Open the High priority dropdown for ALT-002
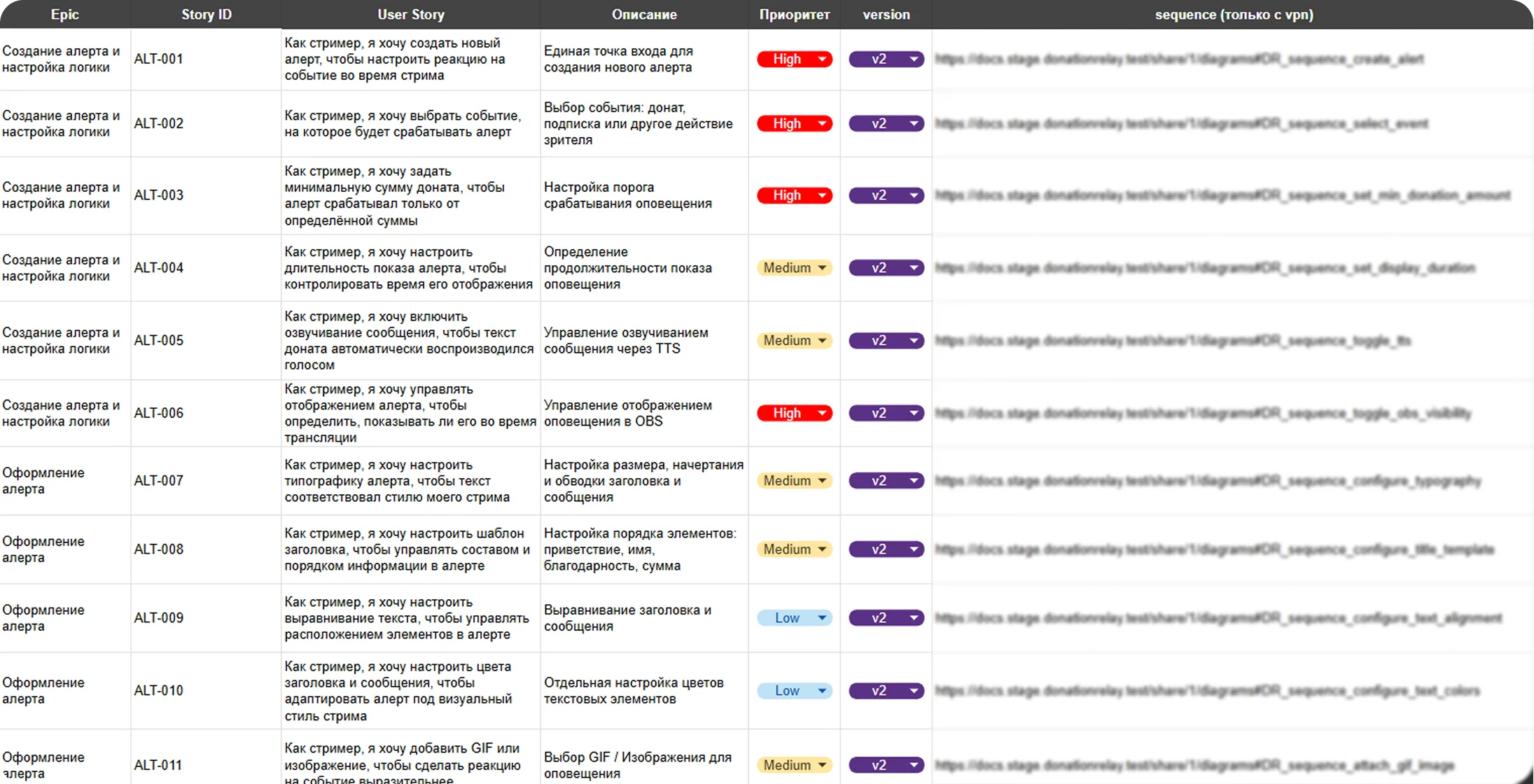 tap(795, 124)
